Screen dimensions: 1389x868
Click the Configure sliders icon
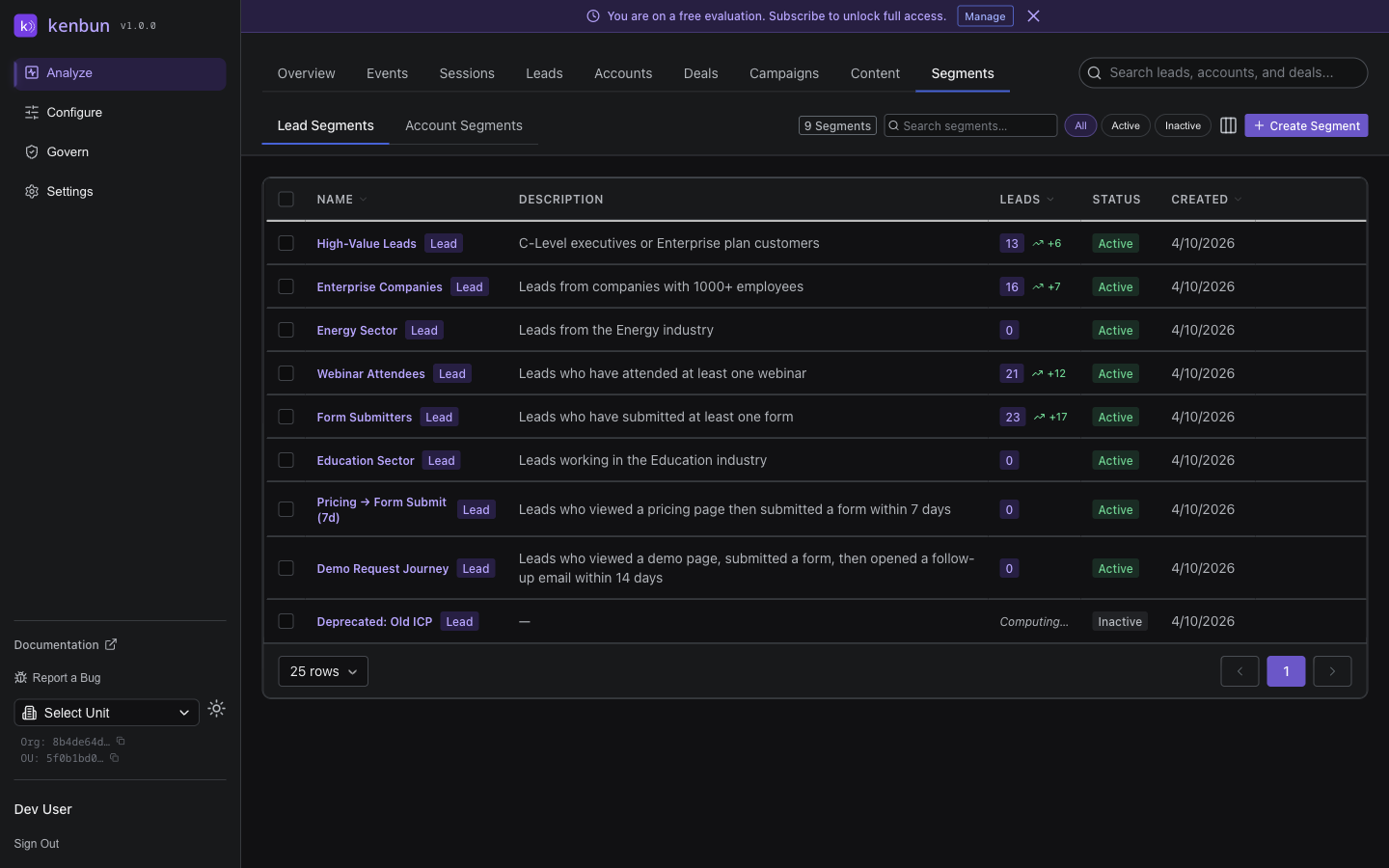coord(32,113)
